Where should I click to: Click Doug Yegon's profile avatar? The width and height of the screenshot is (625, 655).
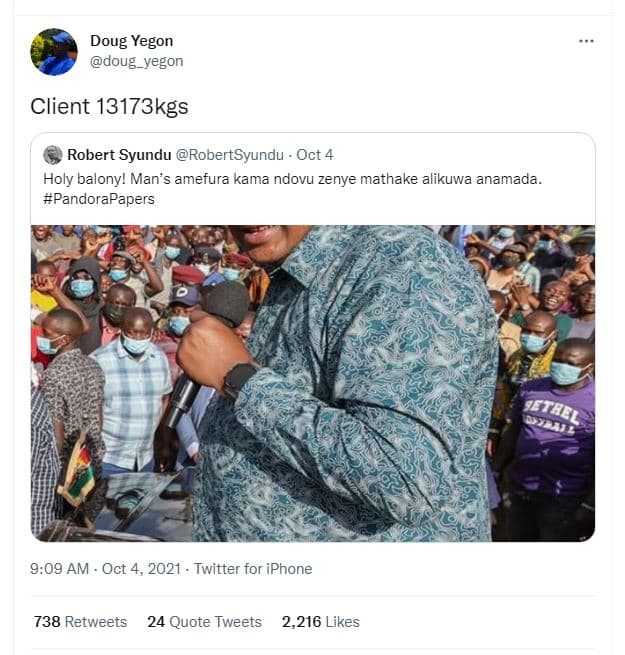tap(54, 52)
